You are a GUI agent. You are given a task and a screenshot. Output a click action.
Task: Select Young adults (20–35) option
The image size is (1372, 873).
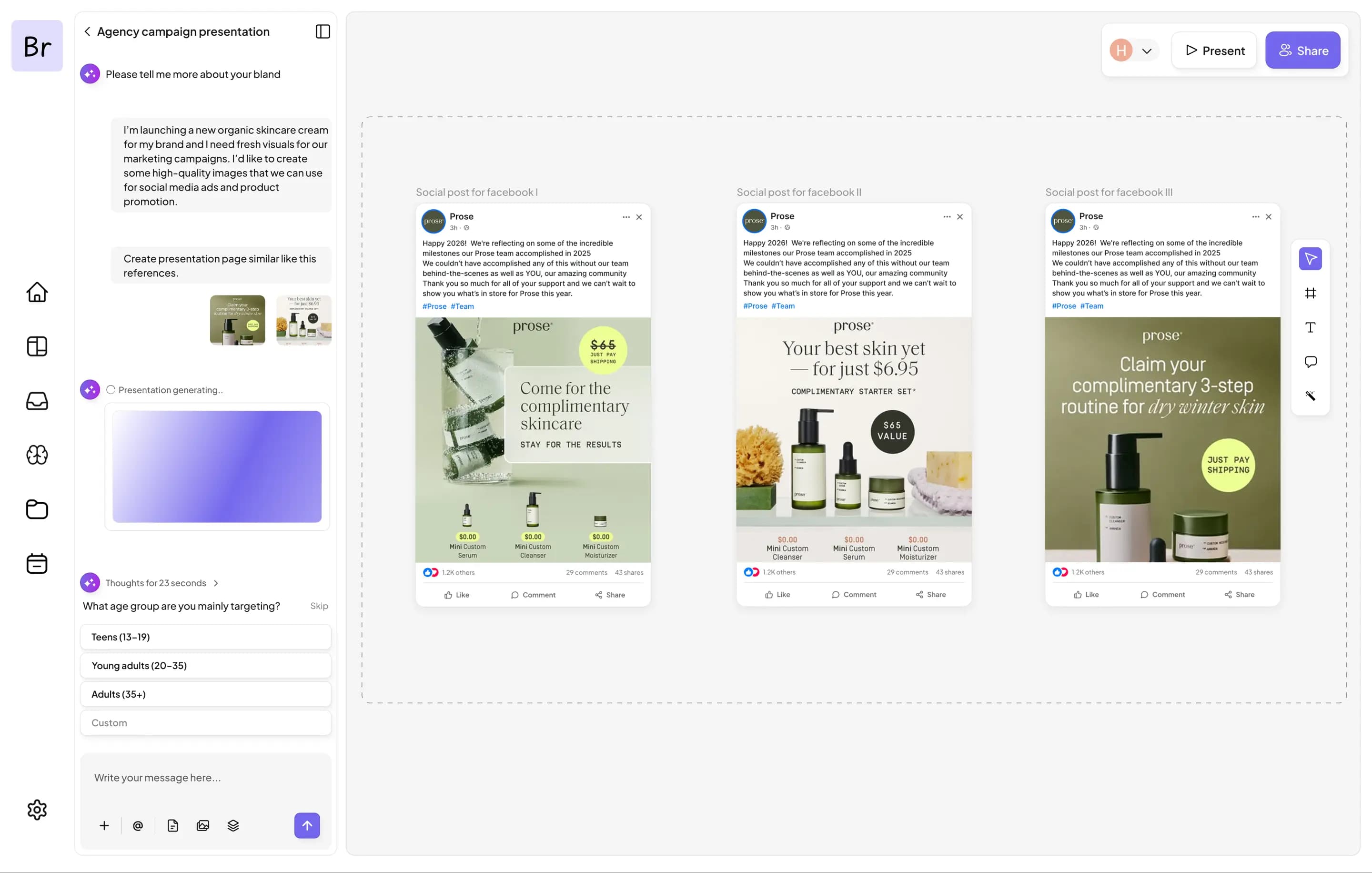point(206,665)
